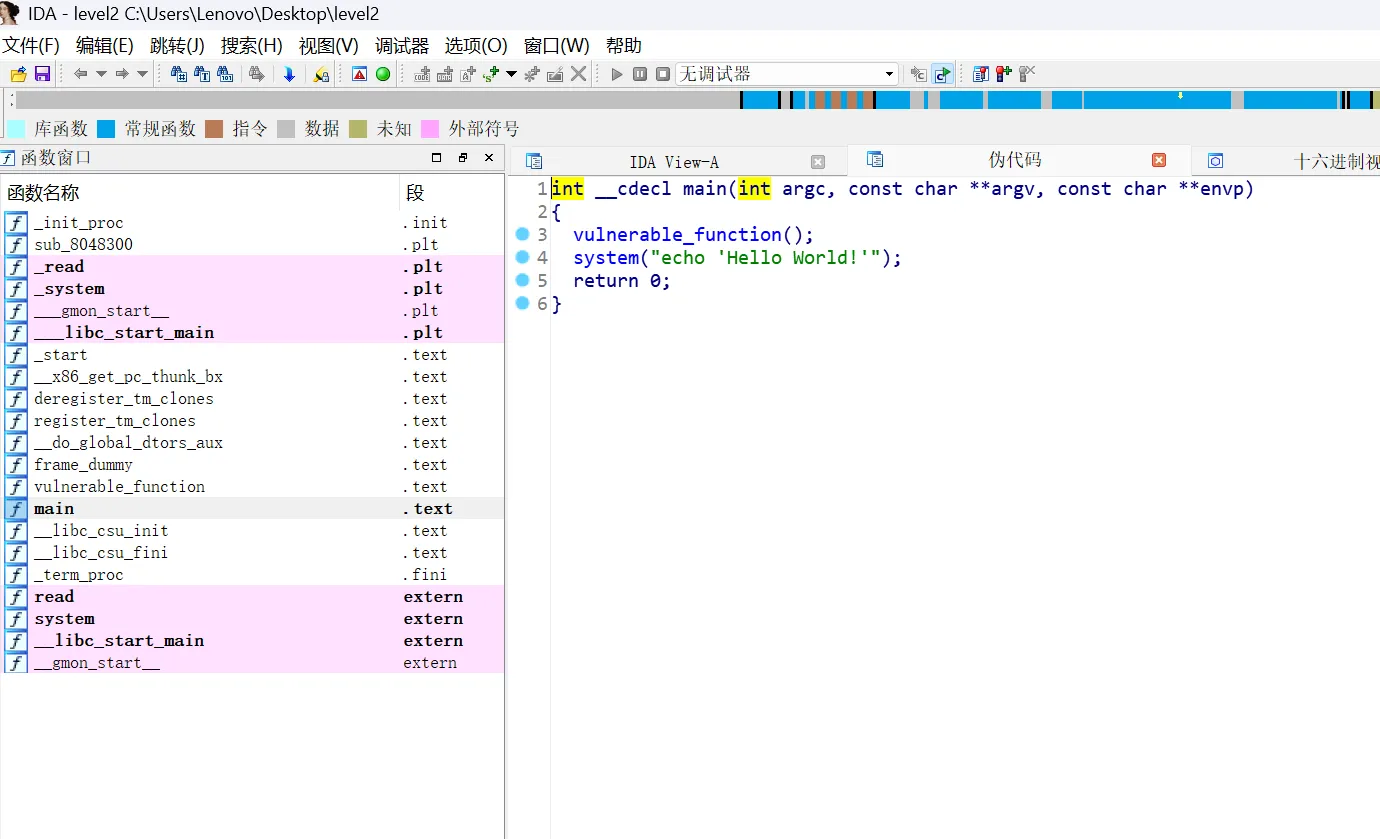Viewport: 1380px width, 839px height.
Task: Open the 视图(V) menu
Action: click(x=329, y=46)
